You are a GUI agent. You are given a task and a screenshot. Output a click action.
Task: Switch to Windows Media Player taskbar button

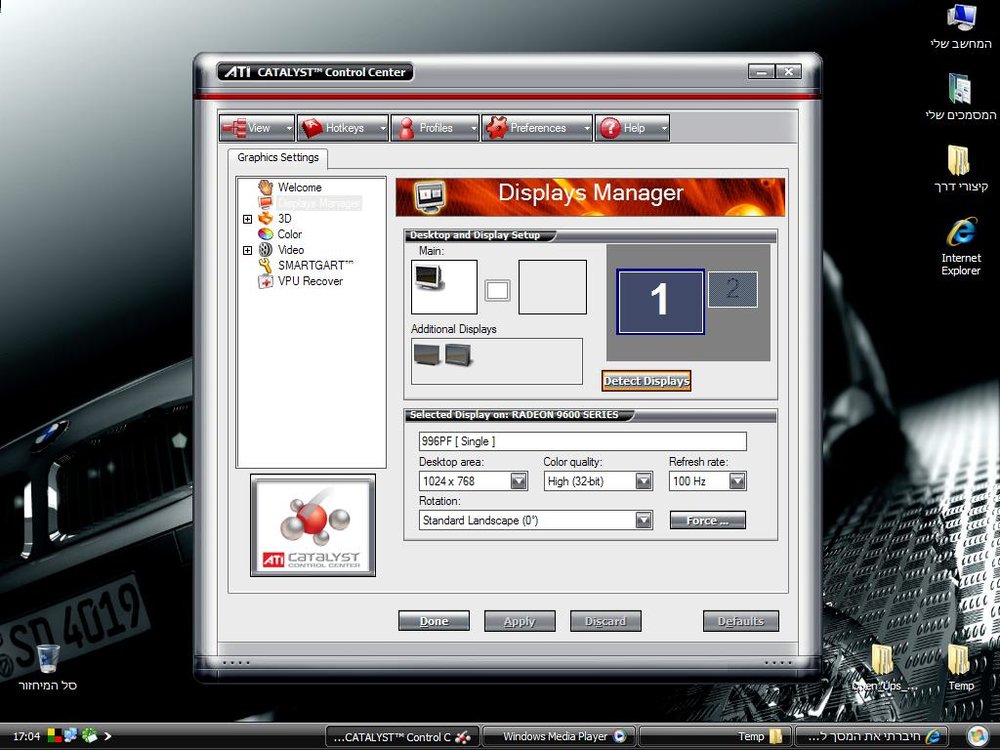tap(559, 737)
